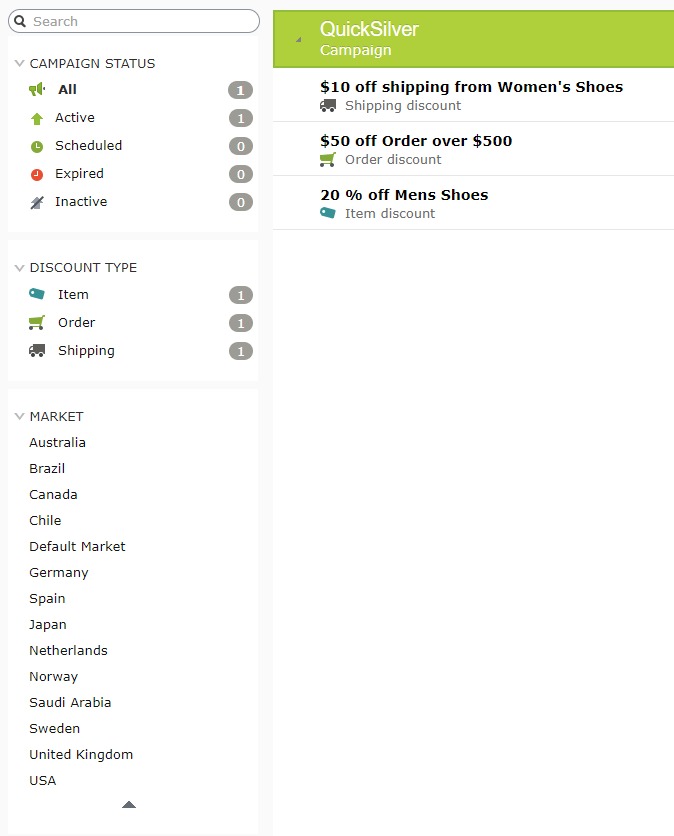Screen dimensions: 674x836
Task: Click the red Expired clock icon
Action: [37, 174]
